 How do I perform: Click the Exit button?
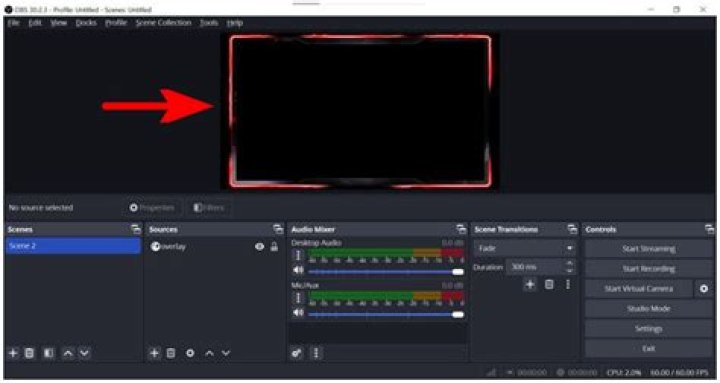click(x=649, y=349)
